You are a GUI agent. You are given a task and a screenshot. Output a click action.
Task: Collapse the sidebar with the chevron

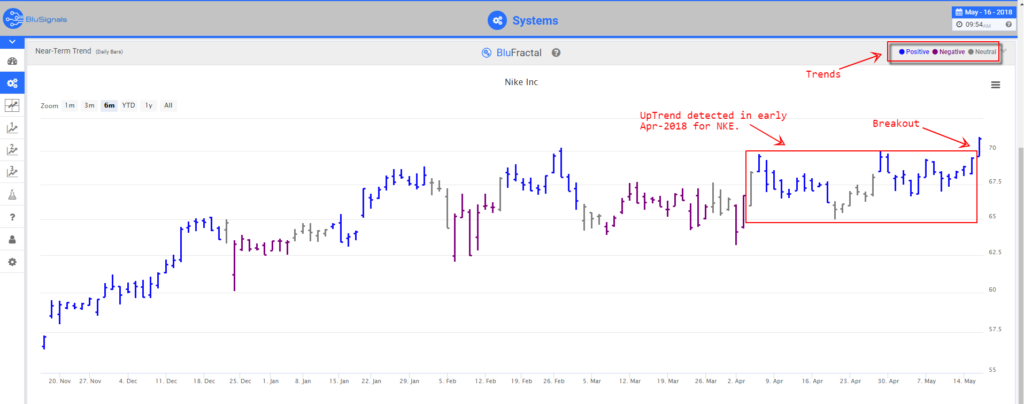point(12,42)
